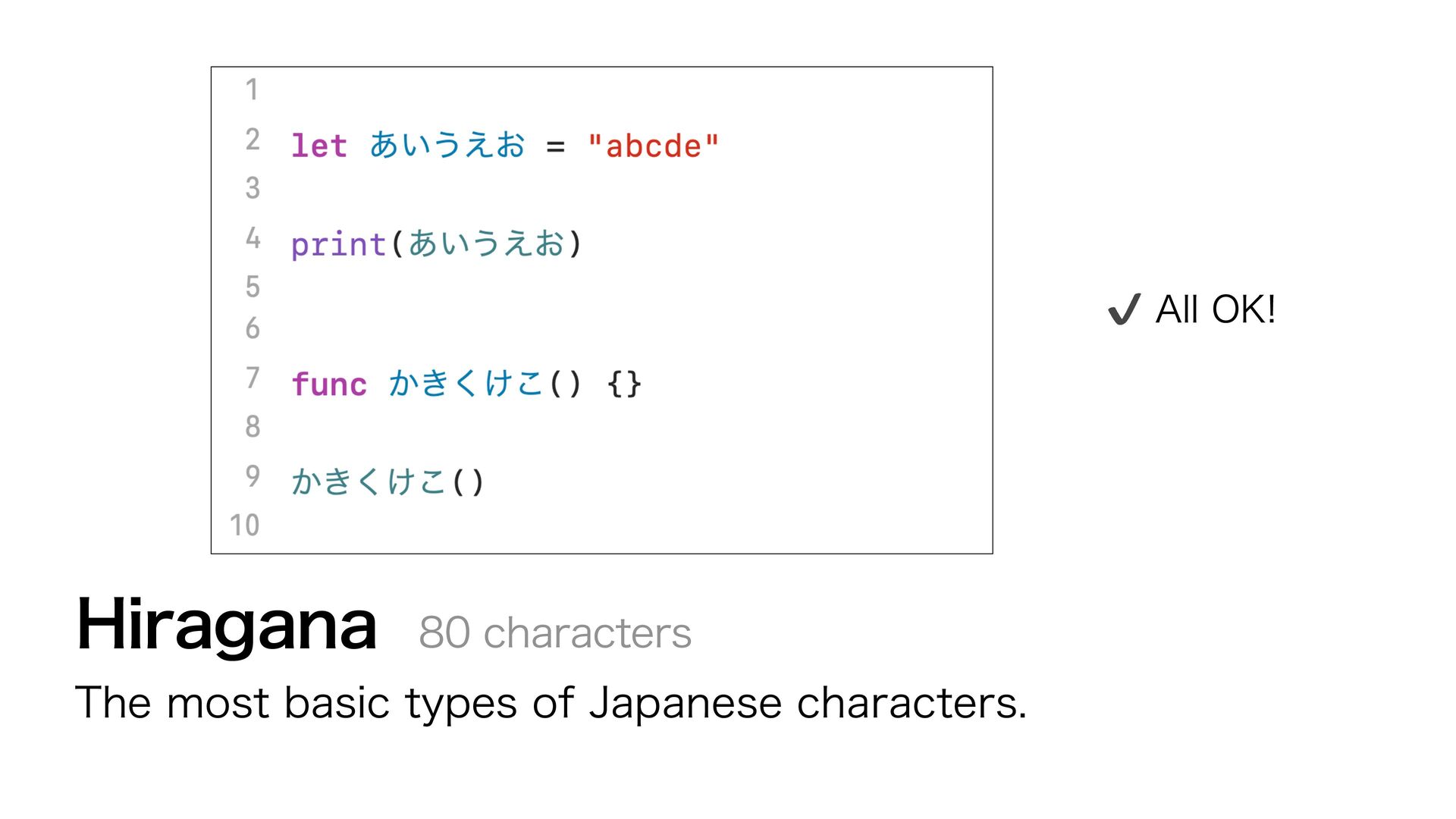The image size is (1456, 819).
Task: Click line number 8 in the gutter
Action: 253,426
